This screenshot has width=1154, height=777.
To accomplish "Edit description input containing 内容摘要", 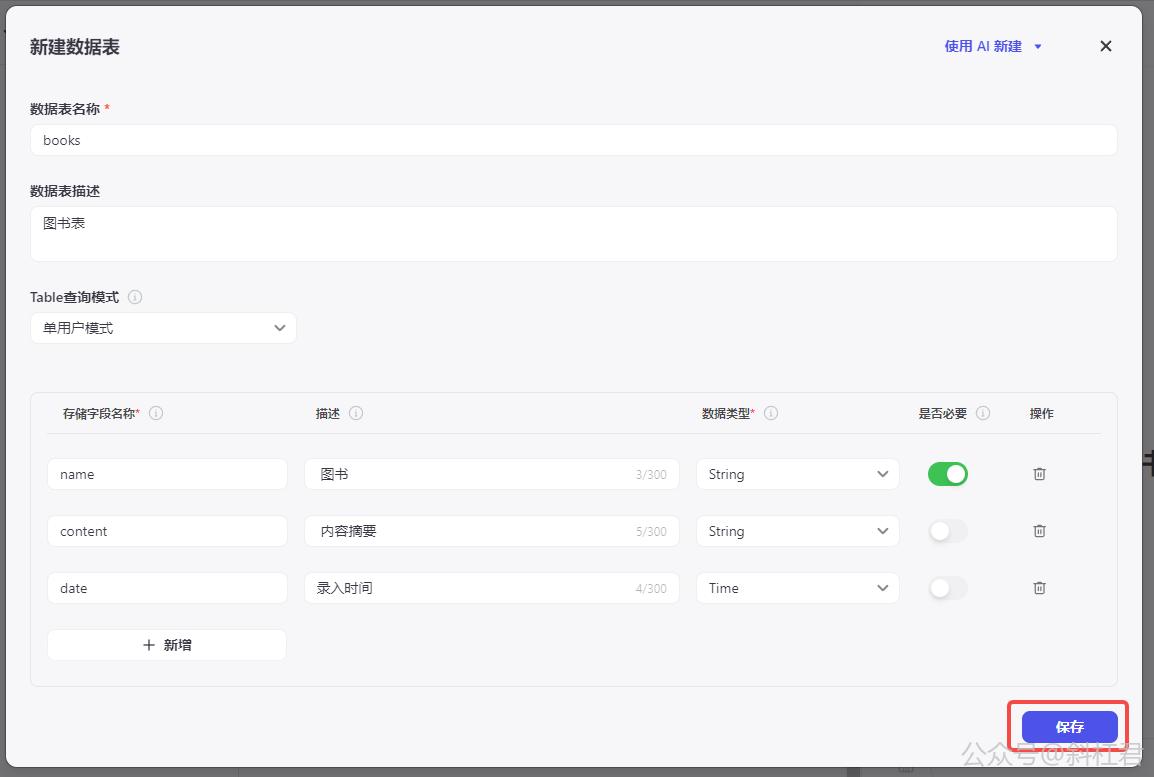I will point(492,531).
